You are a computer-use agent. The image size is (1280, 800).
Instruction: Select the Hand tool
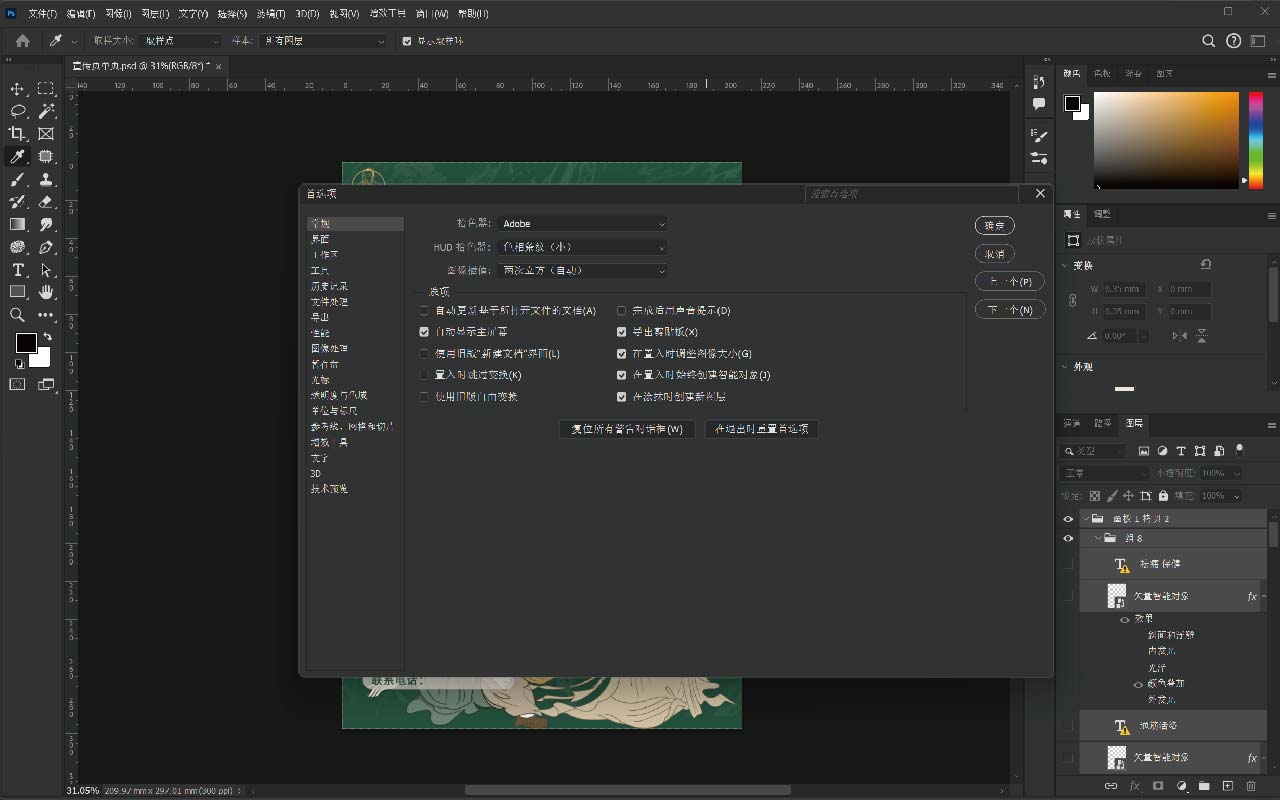(46, 292)
